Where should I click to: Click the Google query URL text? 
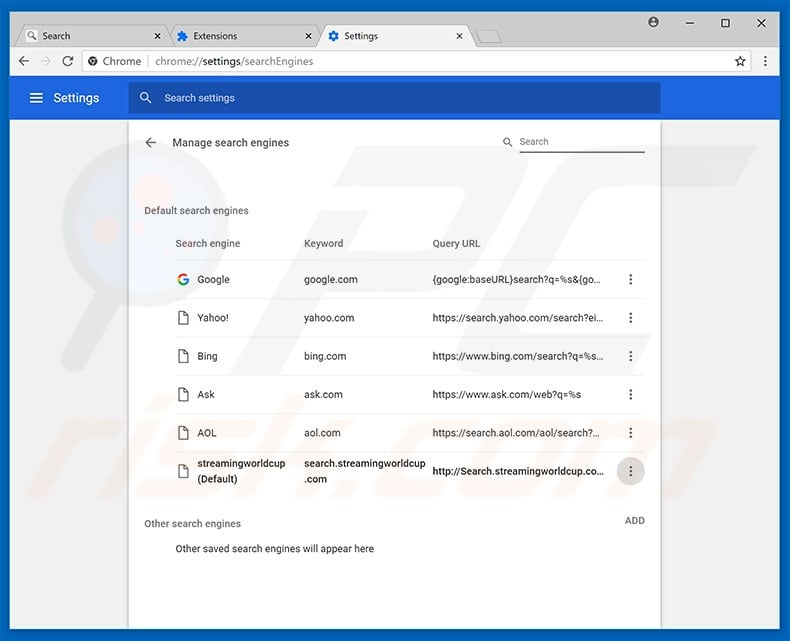(516, 279)
